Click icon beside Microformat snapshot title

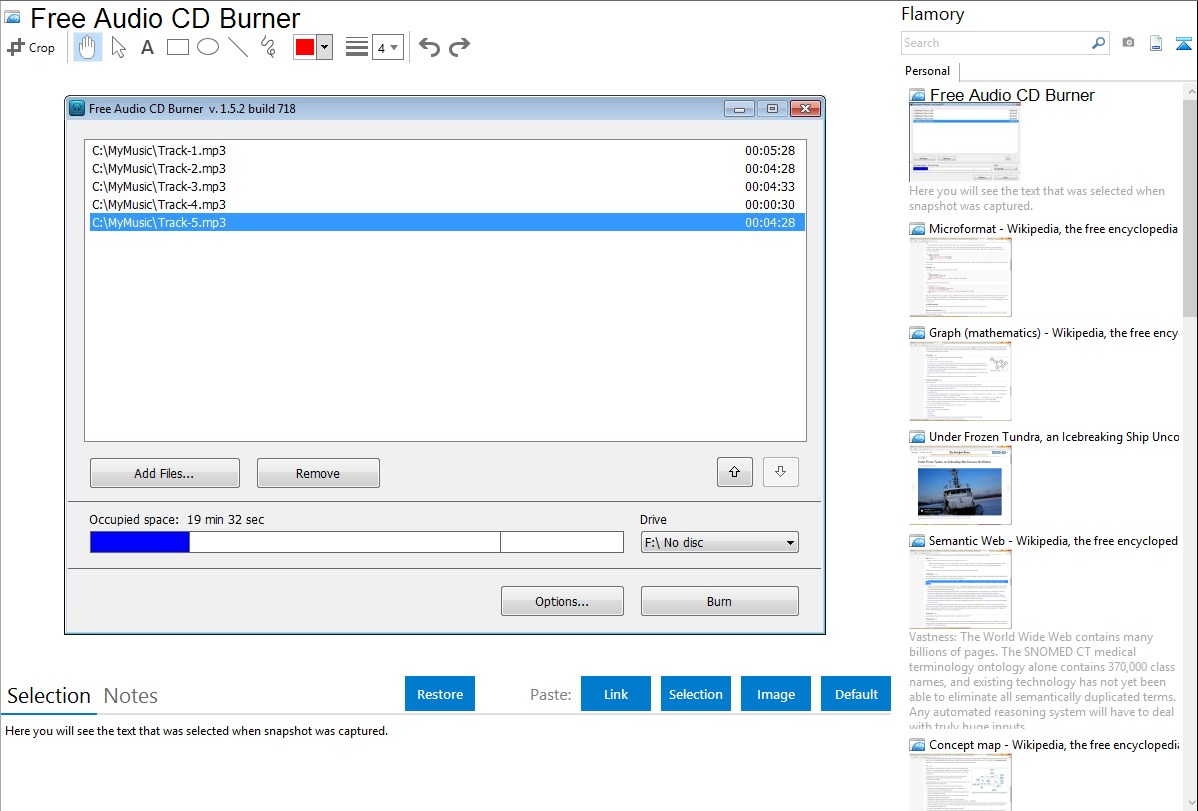point(918,229)
